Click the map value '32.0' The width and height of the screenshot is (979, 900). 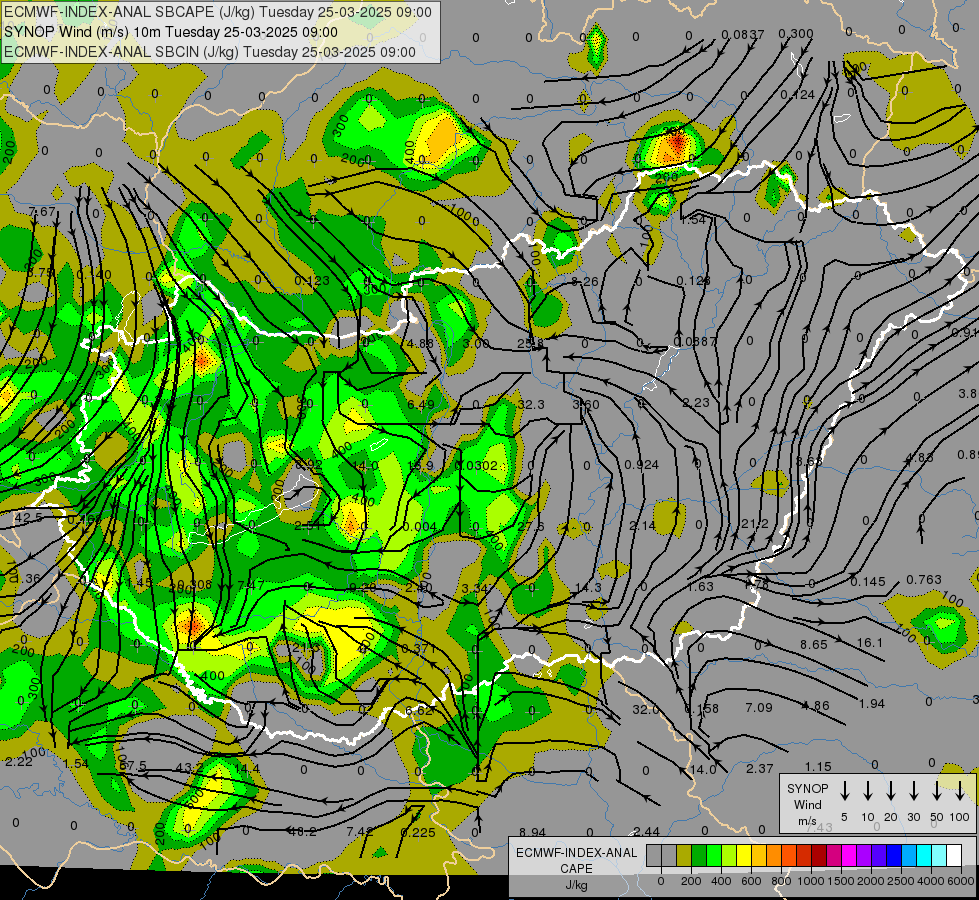646,710
